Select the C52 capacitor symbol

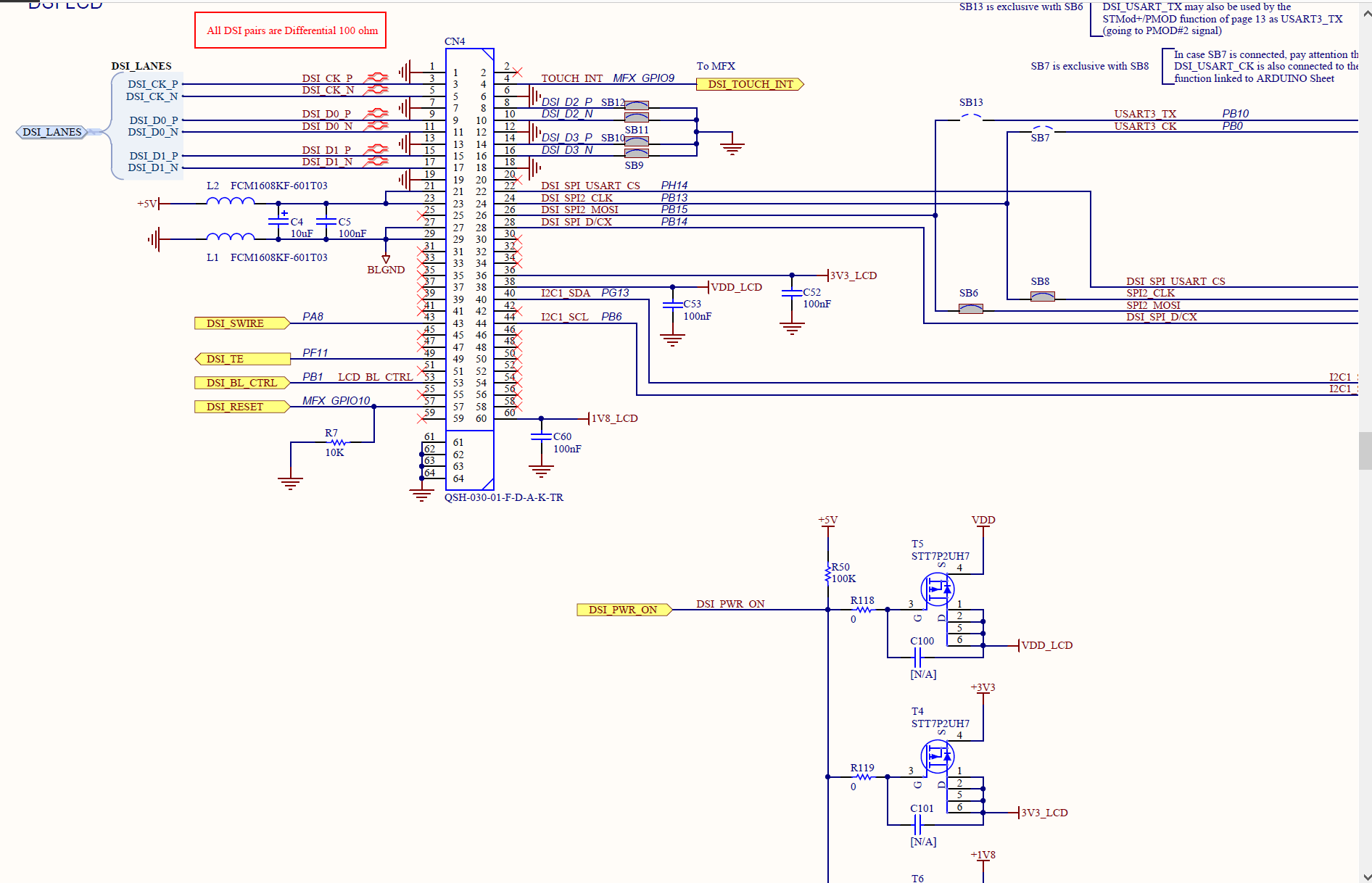click(x=792, y=293)
